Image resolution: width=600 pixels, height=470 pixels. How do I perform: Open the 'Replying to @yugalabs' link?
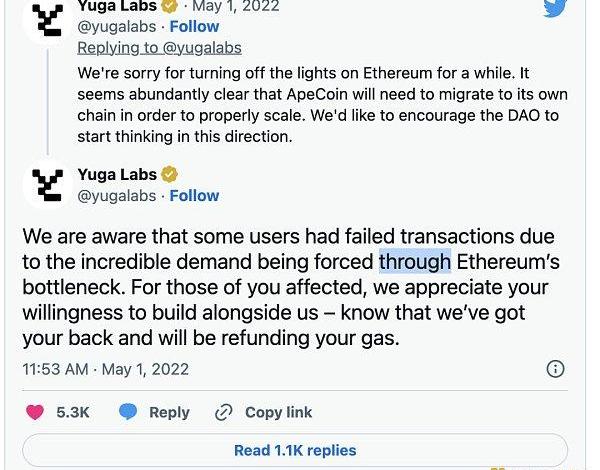coord(159,47)
